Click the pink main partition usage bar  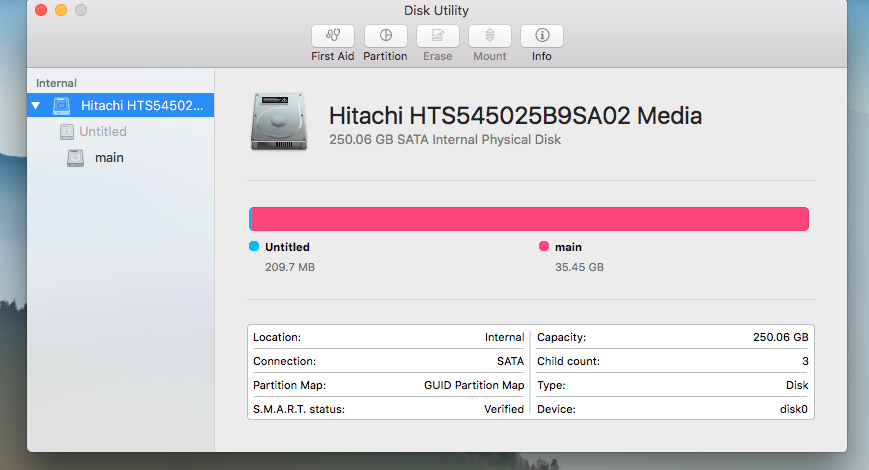530,219
